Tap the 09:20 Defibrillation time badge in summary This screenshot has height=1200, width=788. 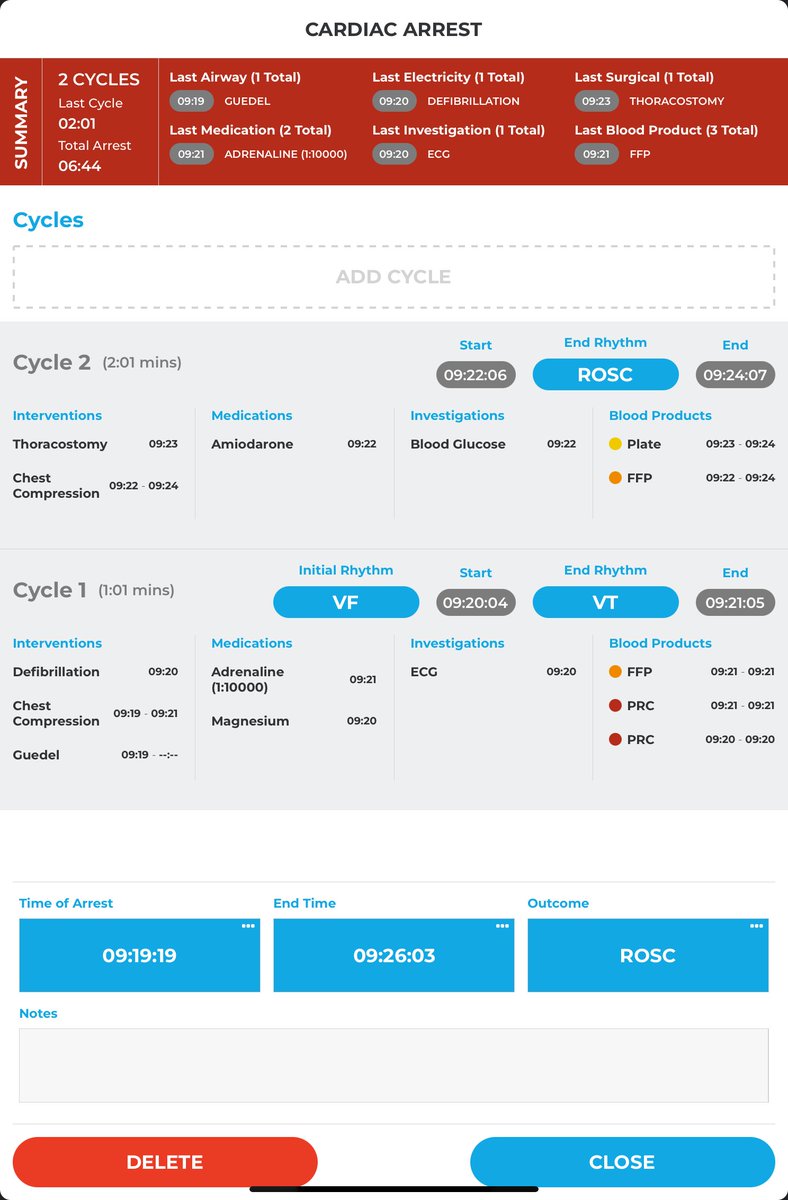pyautogui.click(x=394, y=101)
